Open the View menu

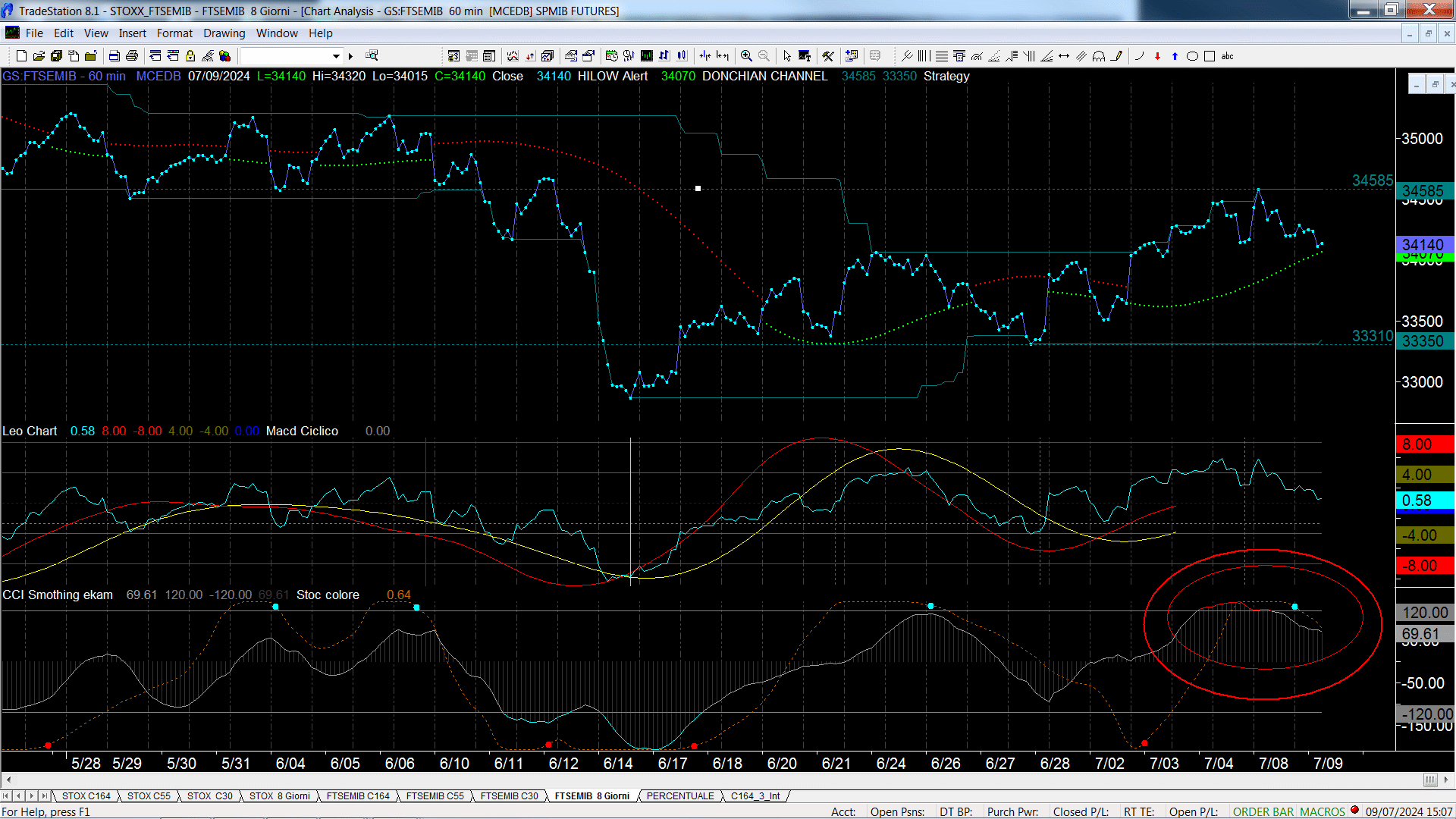coord(96,33)
